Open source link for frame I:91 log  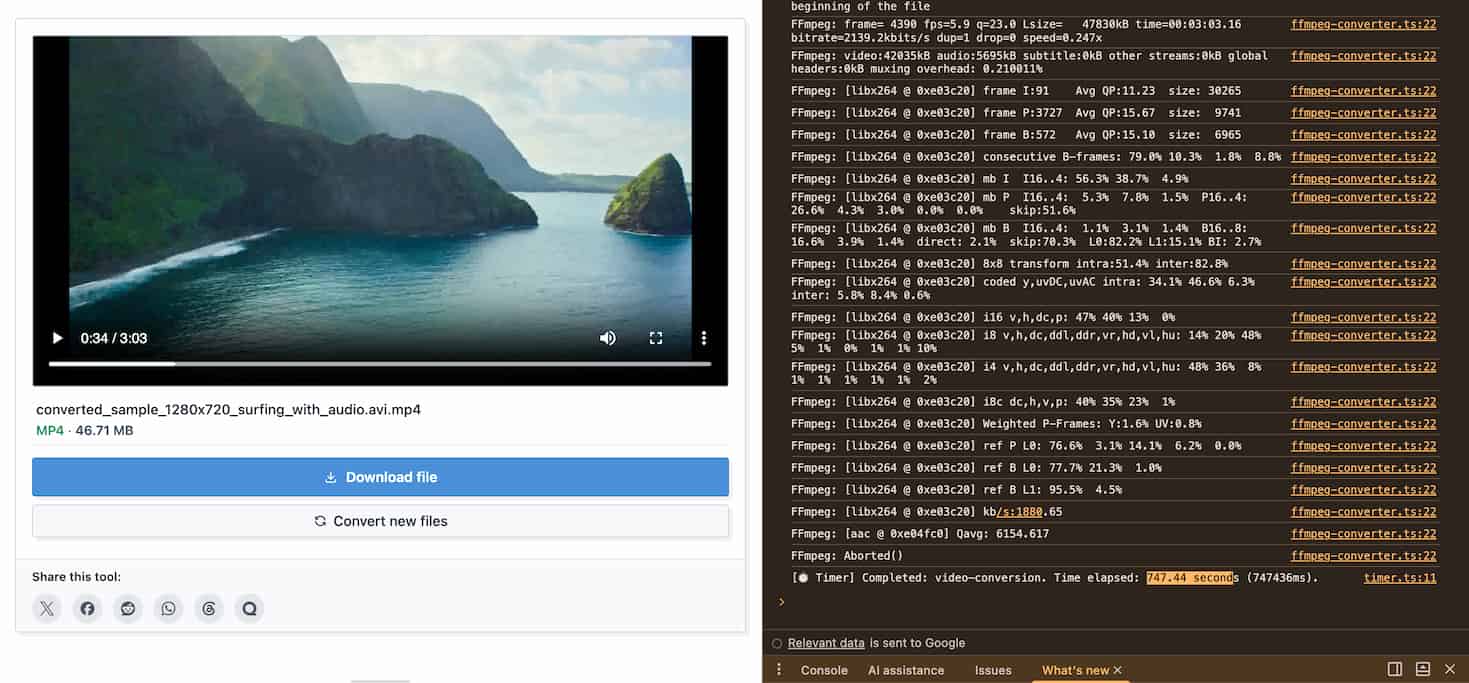tap(1363, 91)
